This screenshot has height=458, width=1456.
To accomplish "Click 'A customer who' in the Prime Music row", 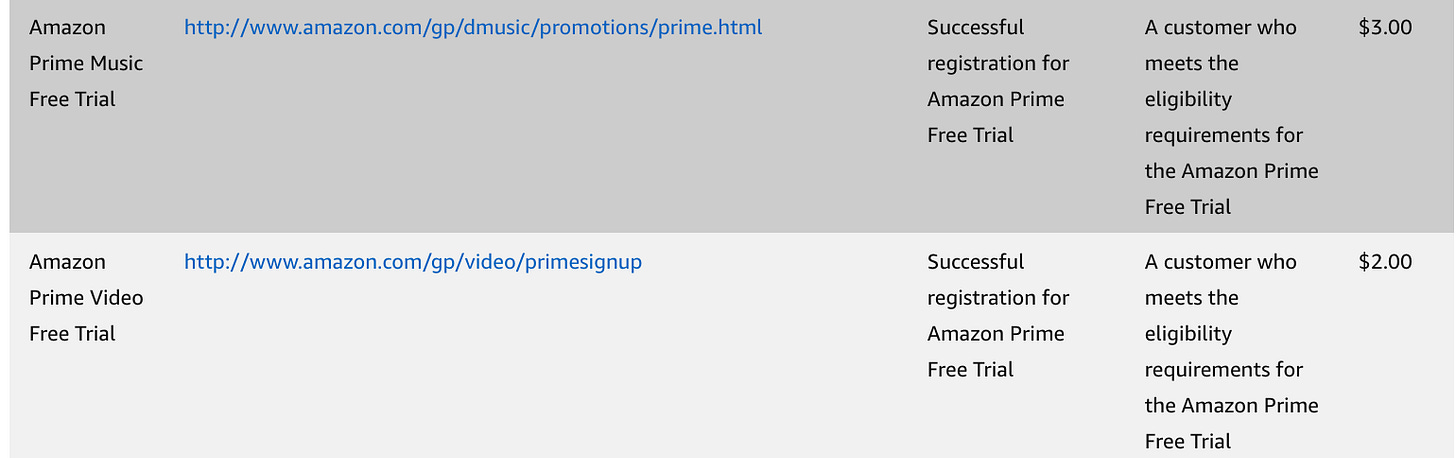I will (x=1220, y=28).
